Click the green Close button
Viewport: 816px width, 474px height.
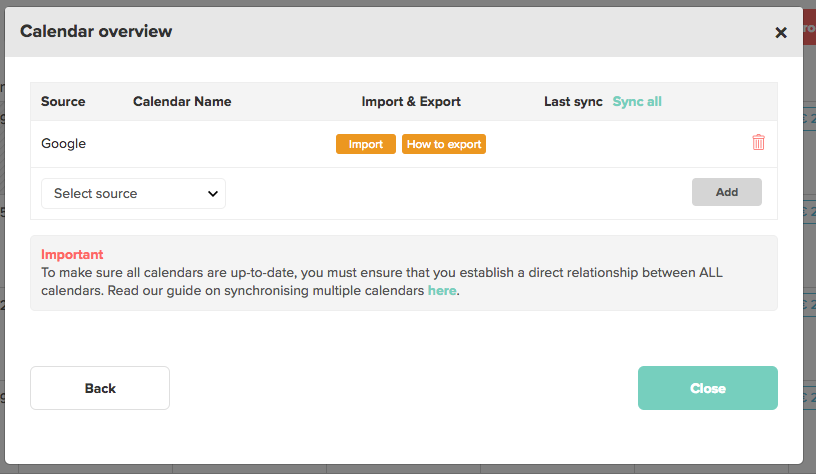coord(708,388)
